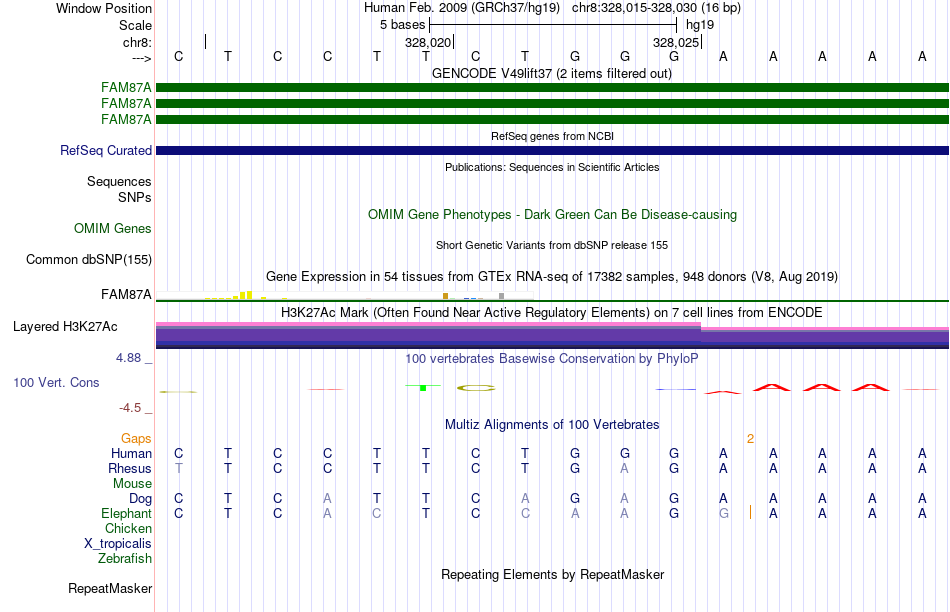The height and width of the screenshot is (612, 950).
Task: Click the green PhyloP conservation peak
Action: point(423,387)
